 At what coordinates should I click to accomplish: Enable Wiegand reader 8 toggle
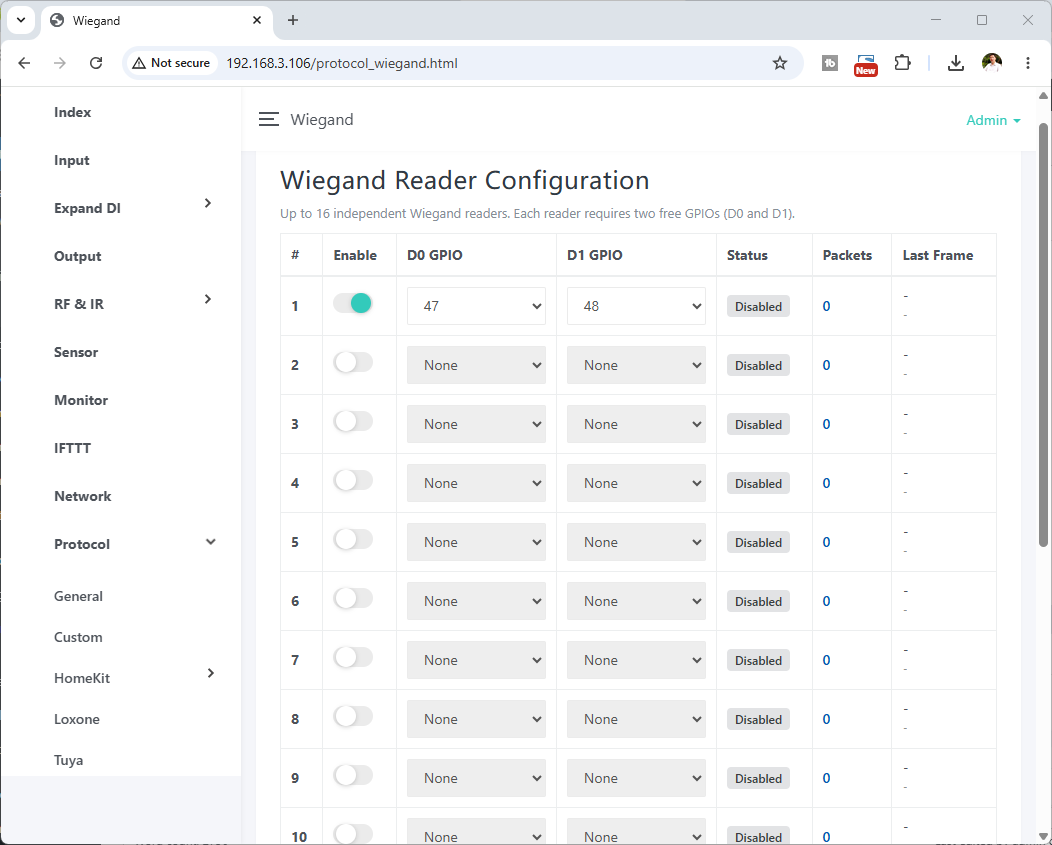[x=353, y=717]
